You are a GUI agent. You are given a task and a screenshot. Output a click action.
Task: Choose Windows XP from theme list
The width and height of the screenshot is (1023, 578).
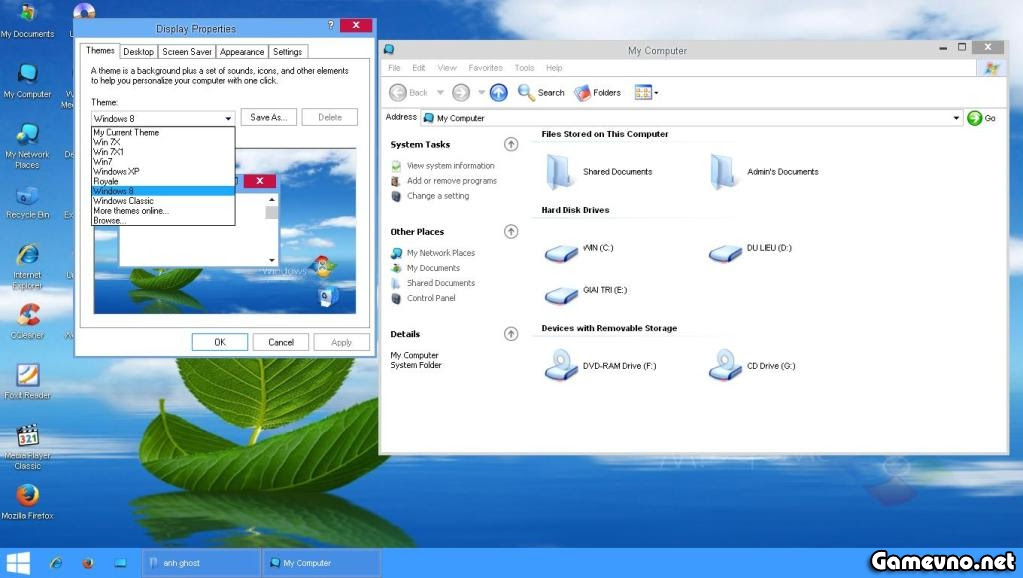[163, 172]
